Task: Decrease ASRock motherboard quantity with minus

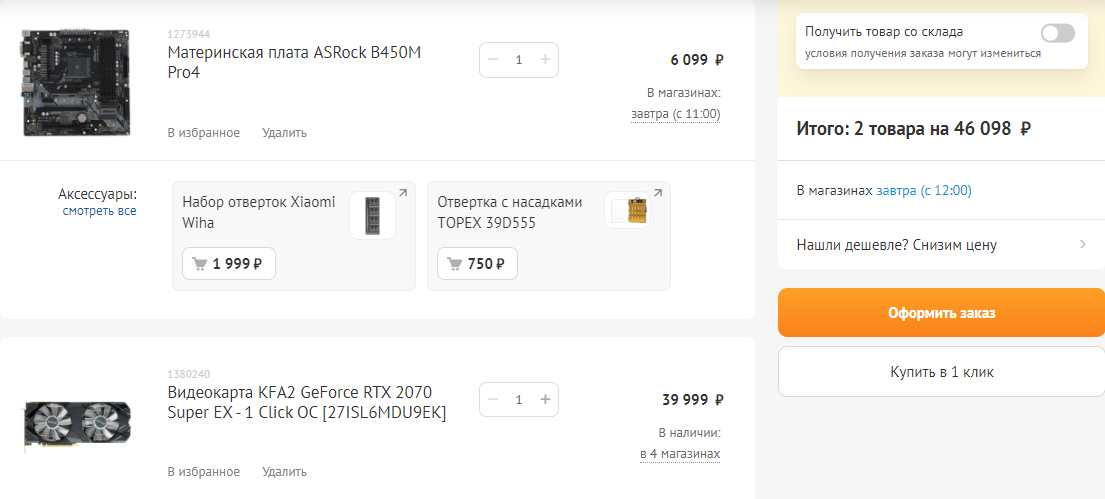Action: [x=493, y=60]
